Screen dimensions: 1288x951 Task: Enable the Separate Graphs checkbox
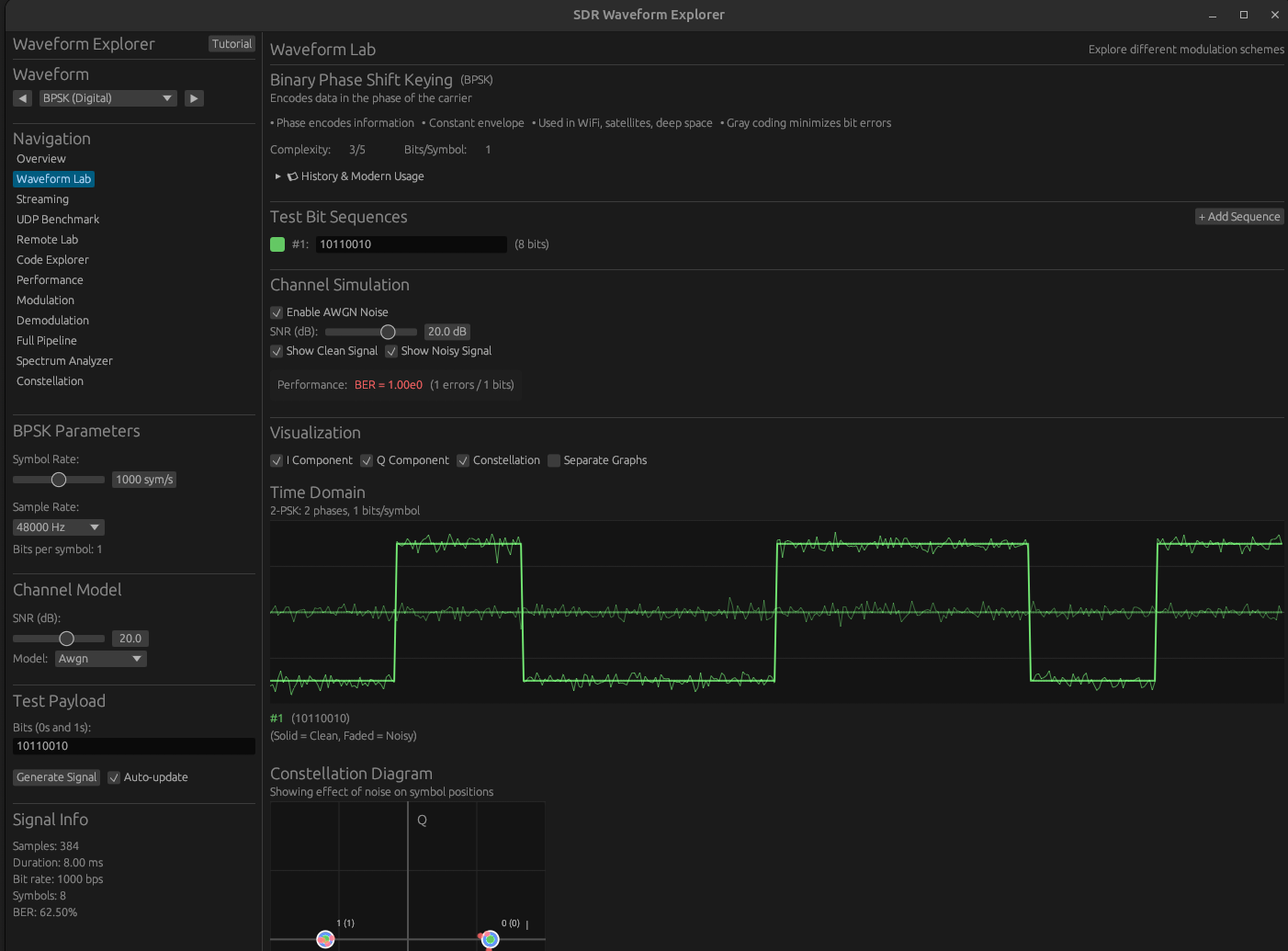(x=554, y=460)
